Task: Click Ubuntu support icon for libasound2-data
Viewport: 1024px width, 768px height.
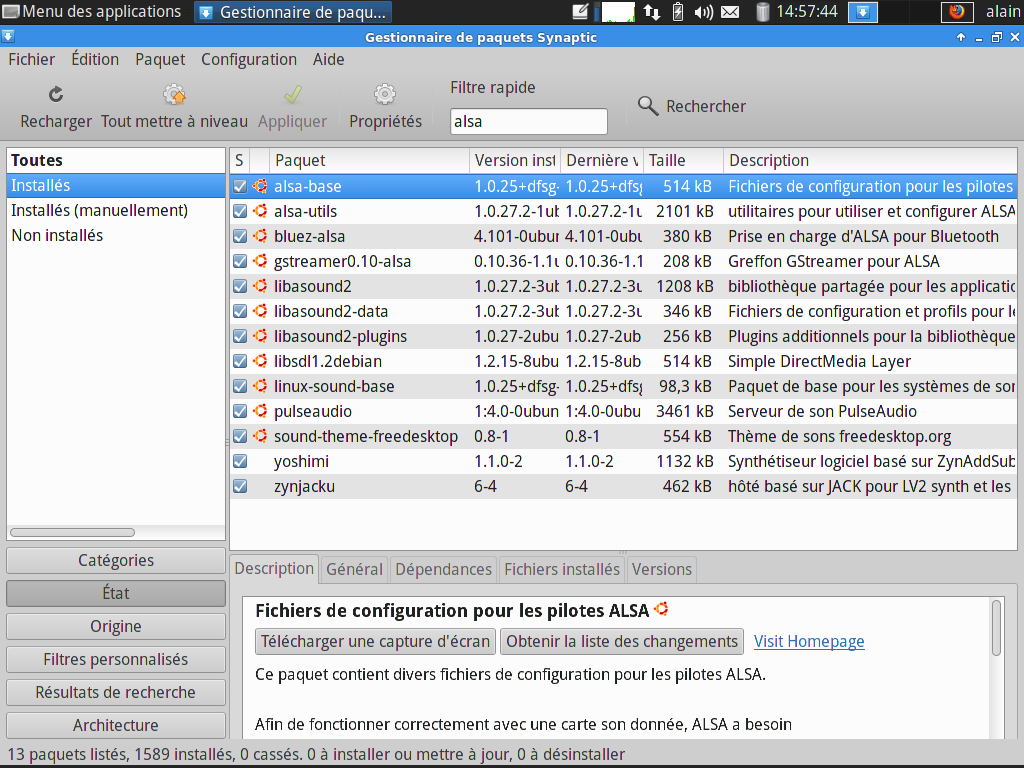Action: pos(260,311)
